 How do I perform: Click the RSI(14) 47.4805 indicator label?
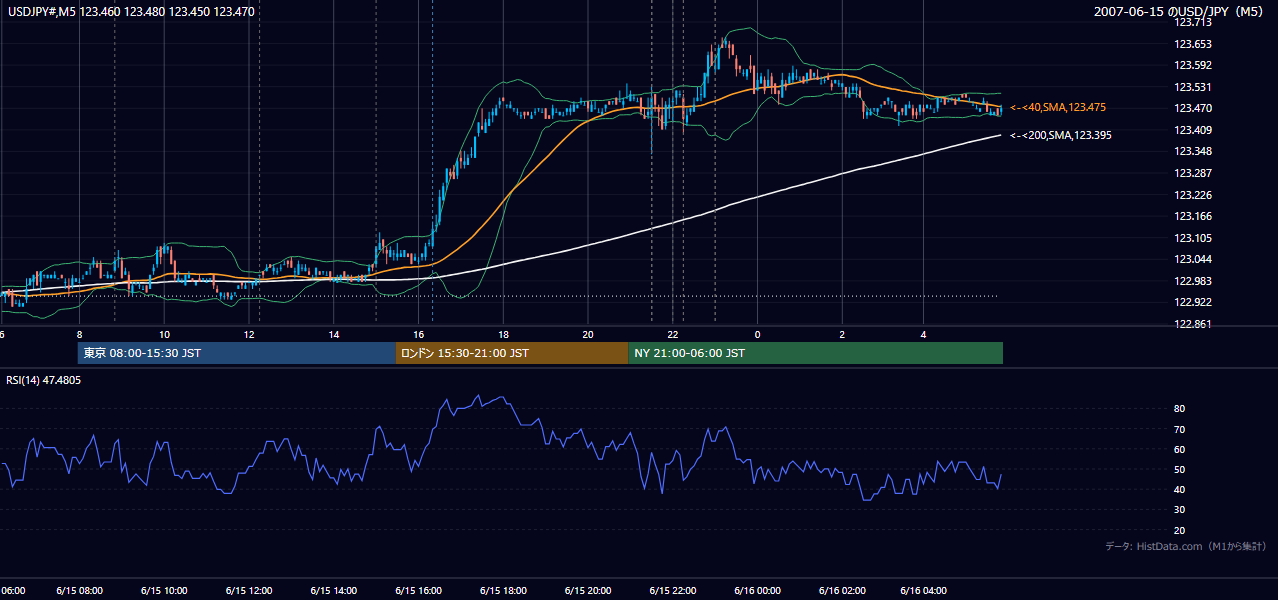(x=44, y=380)
